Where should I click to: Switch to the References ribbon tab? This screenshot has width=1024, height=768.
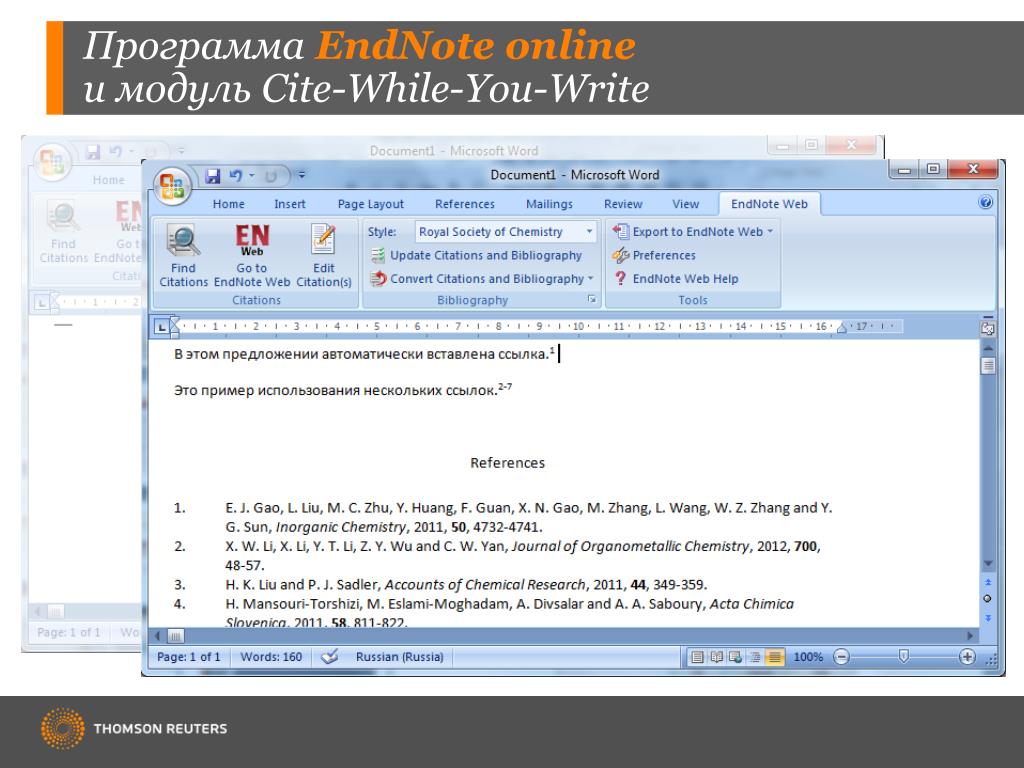pos(465,204)
